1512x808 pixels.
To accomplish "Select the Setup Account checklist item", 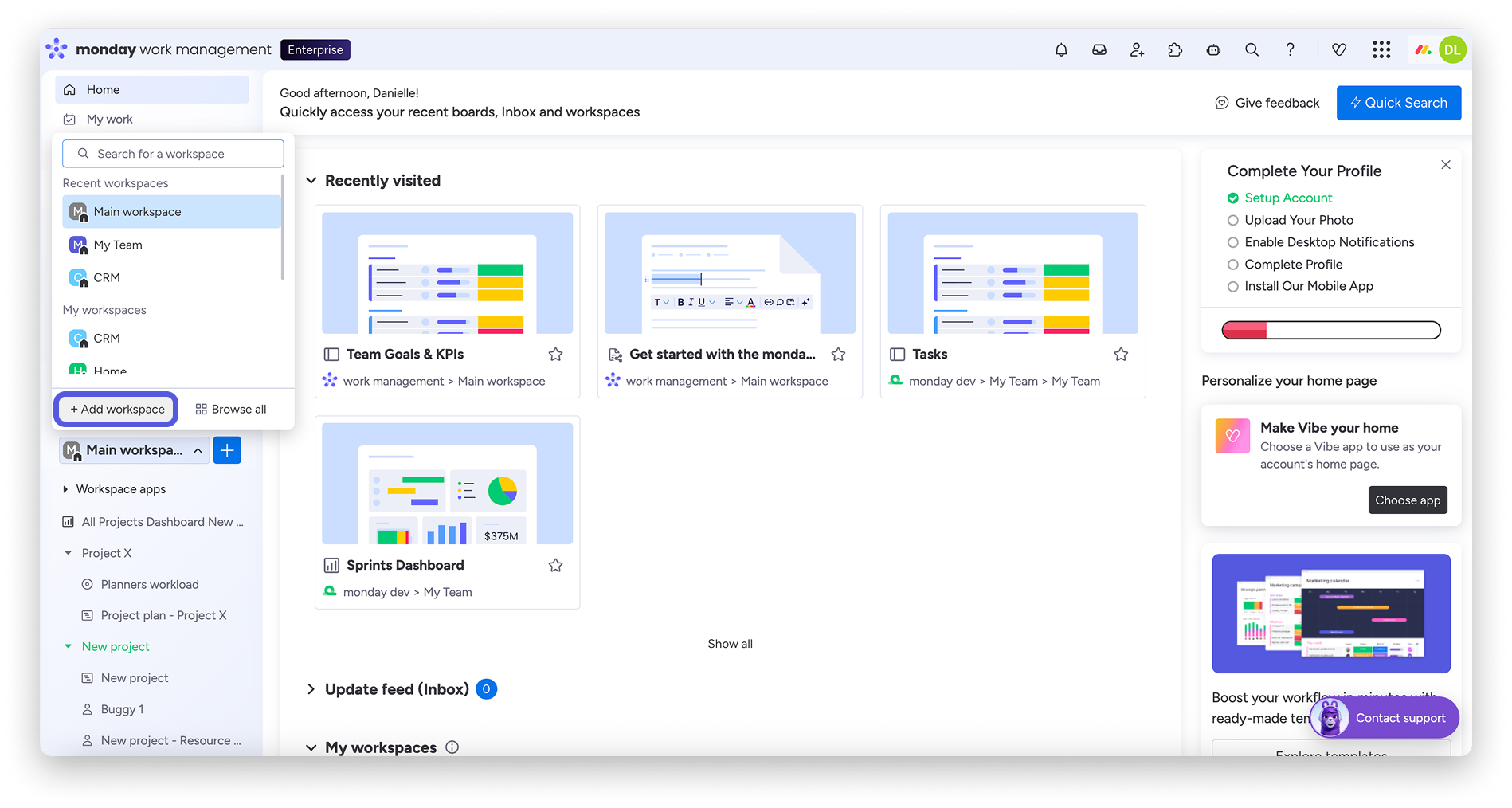I will tap(1280, 198).
